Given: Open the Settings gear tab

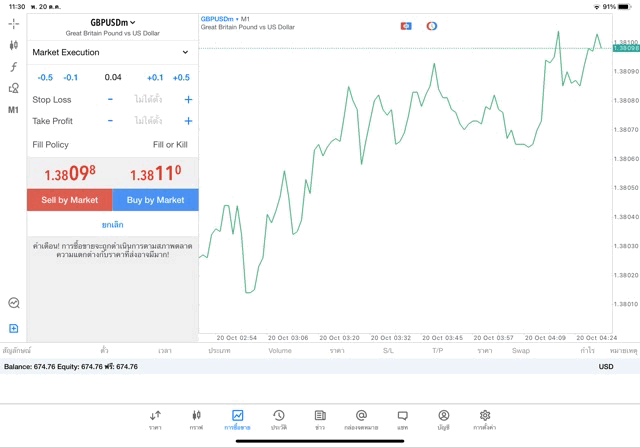Looking at the screenshot, I should pos(485,419).
